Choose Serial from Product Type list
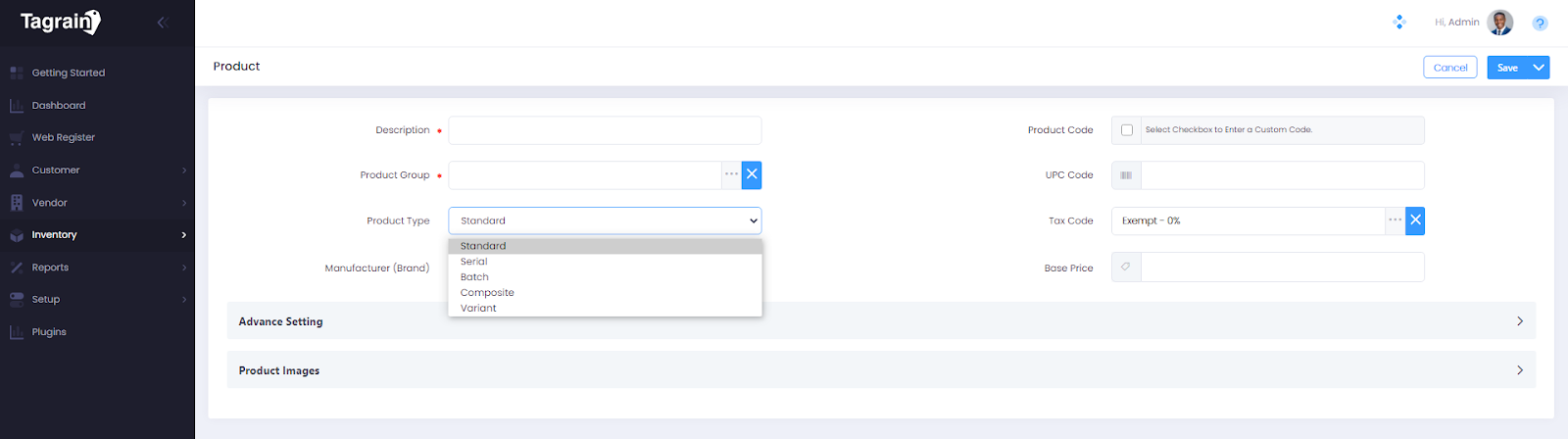Image resolution: width=1568 pixels, height=439 pixels. coord(474,262)
